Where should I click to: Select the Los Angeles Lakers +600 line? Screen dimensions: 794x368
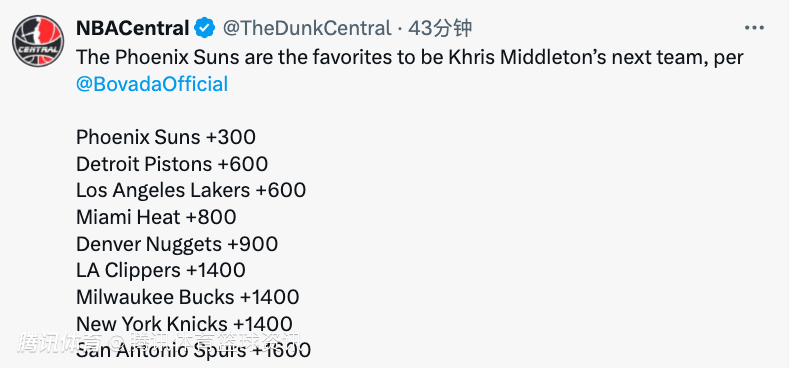coord(191,190)
